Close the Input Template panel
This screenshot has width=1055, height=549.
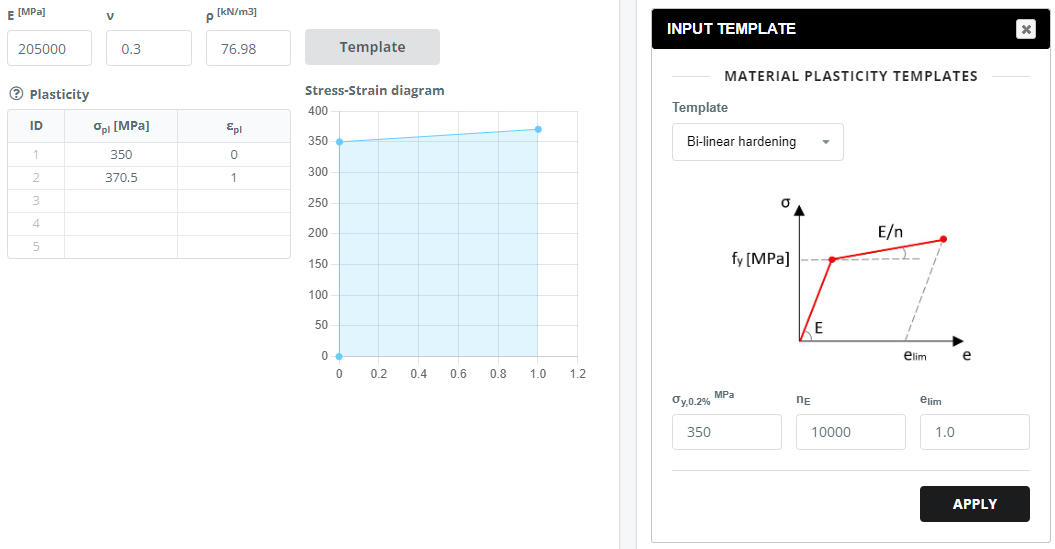(x=1025, y=29)
